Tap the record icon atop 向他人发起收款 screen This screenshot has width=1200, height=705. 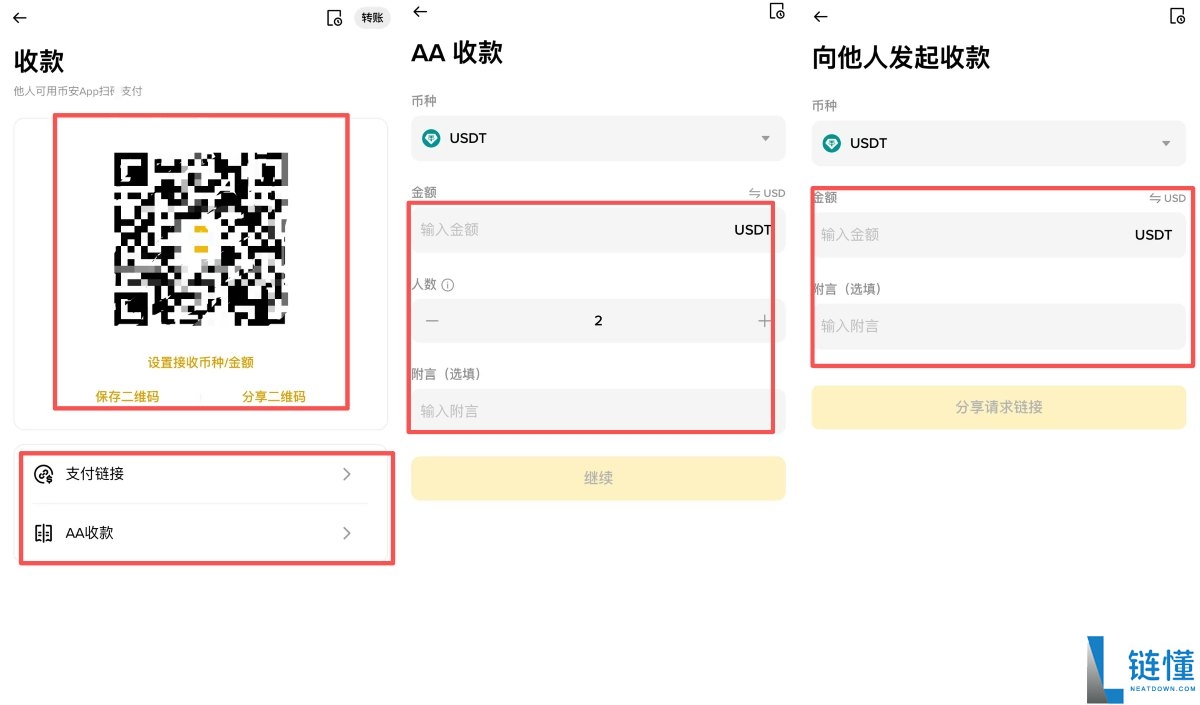(1176, 17)
